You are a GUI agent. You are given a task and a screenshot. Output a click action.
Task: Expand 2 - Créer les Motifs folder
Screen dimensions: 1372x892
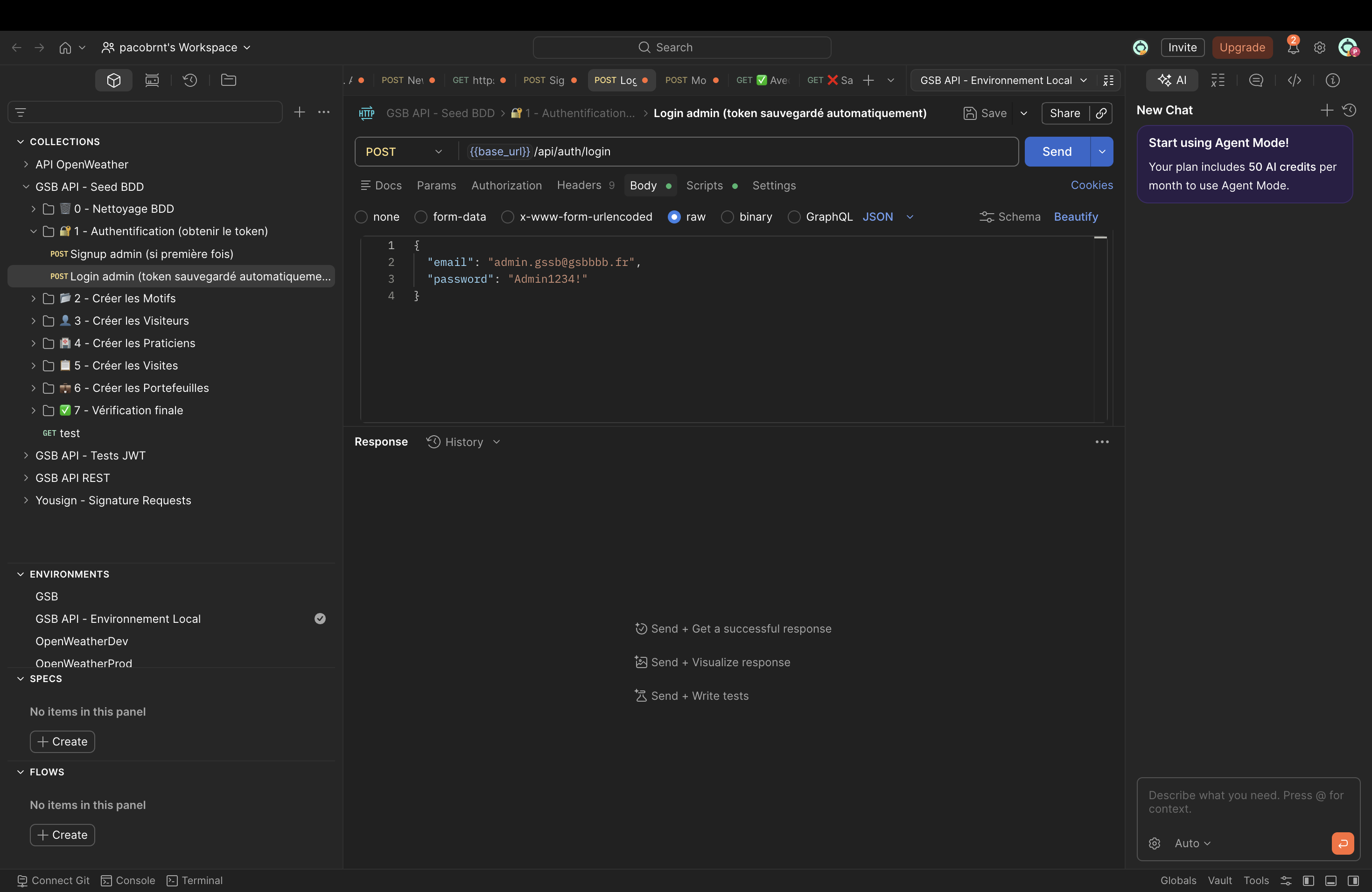[x=33, y=298]
